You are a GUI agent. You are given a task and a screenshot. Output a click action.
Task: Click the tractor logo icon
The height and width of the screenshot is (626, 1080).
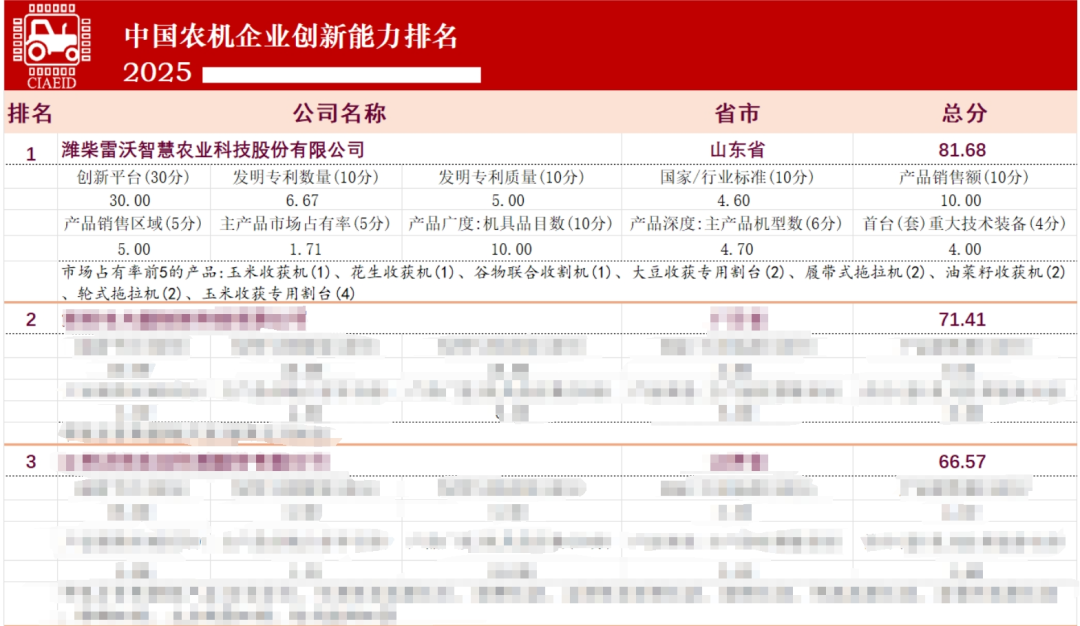coord(52,40)
